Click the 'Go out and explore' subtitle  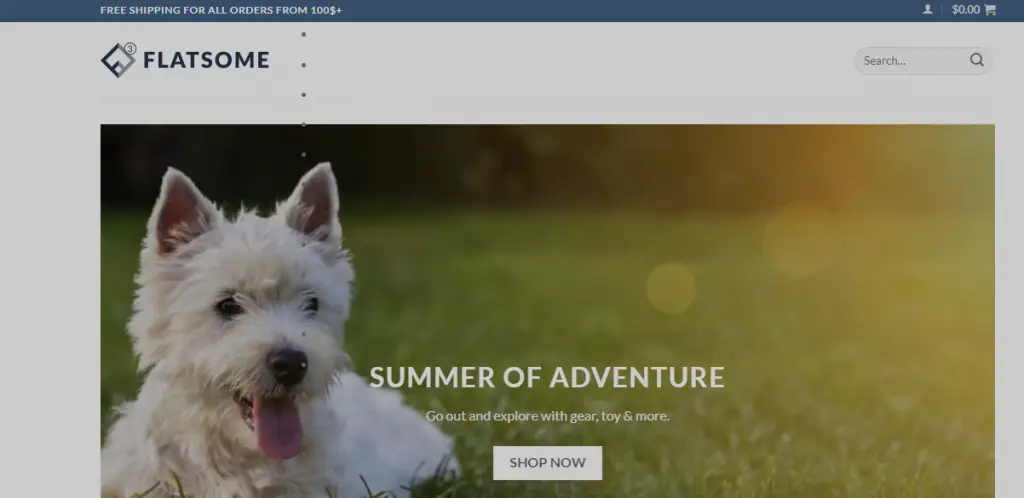[x=547, y=416]
